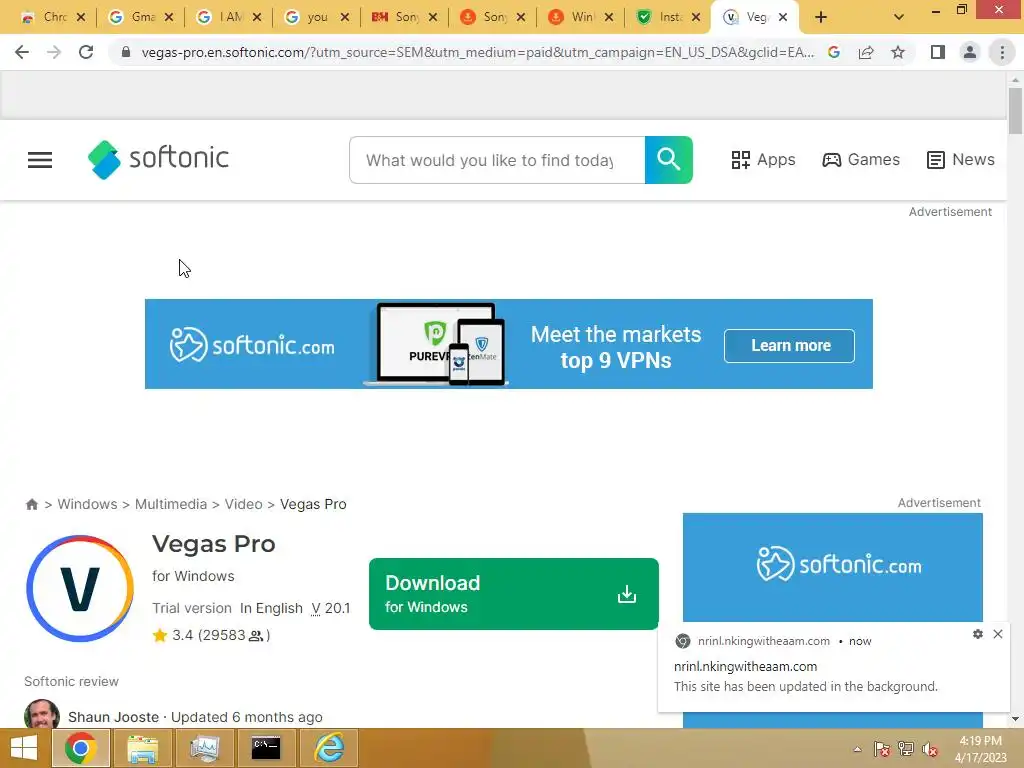Click softonic.com sidebar advertisement
This screenshot has width=1024, height=768.
(x=833, y=567)
